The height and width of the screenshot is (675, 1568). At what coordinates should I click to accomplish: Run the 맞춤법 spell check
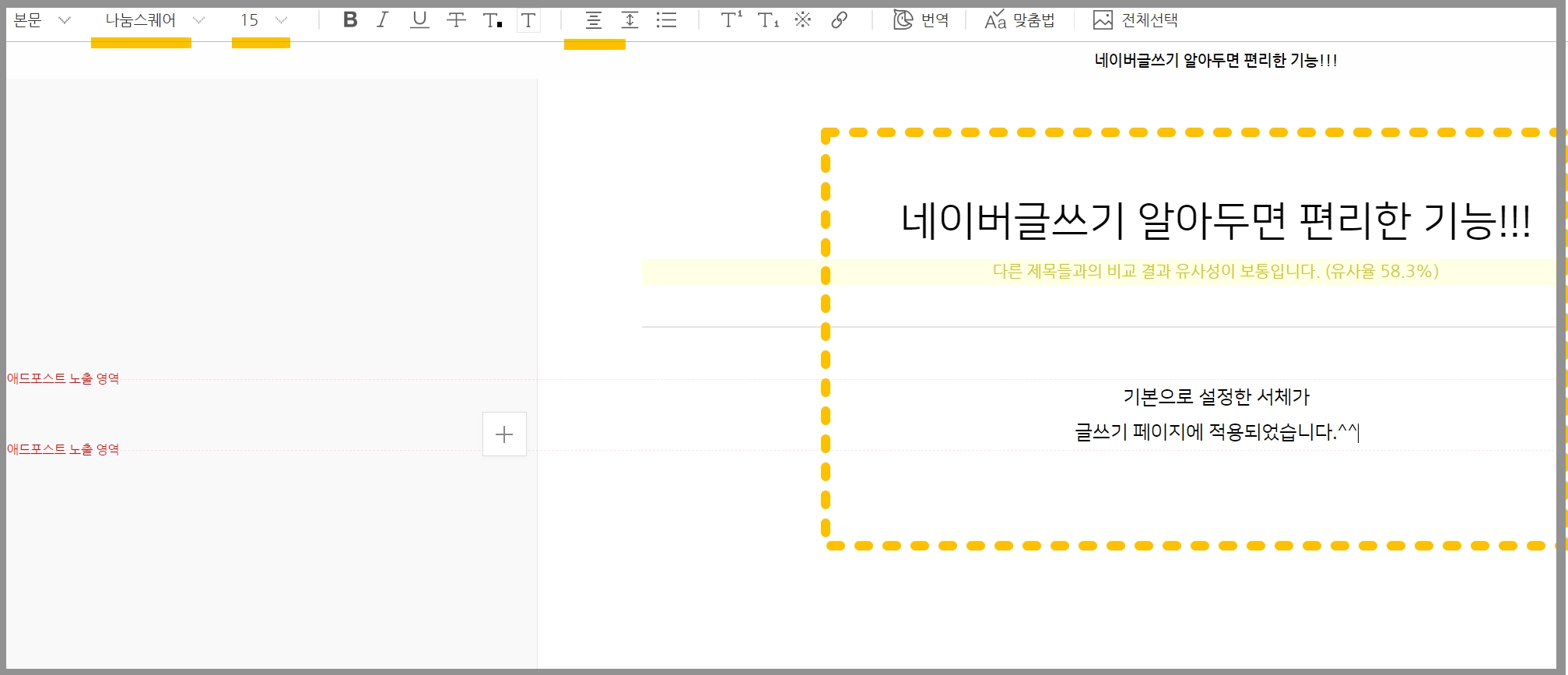(1019, 20)
